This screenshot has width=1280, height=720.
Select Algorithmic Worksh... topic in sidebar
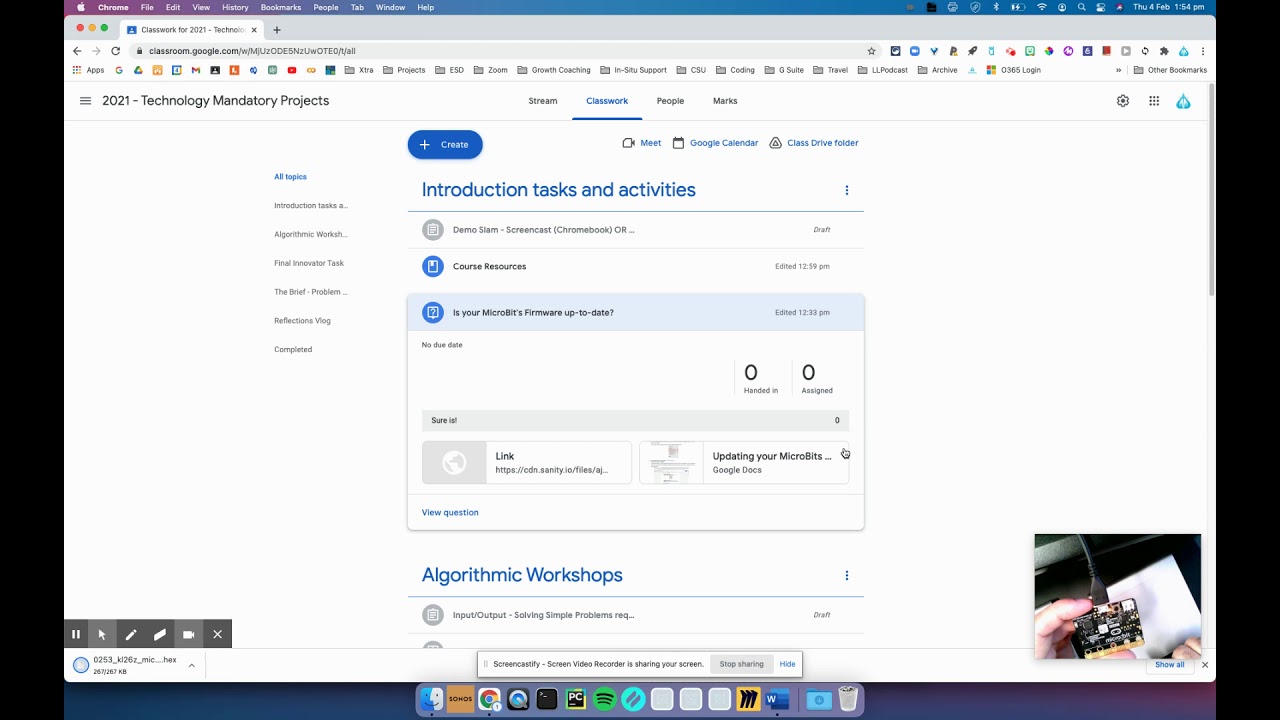(x=311, y=234)
